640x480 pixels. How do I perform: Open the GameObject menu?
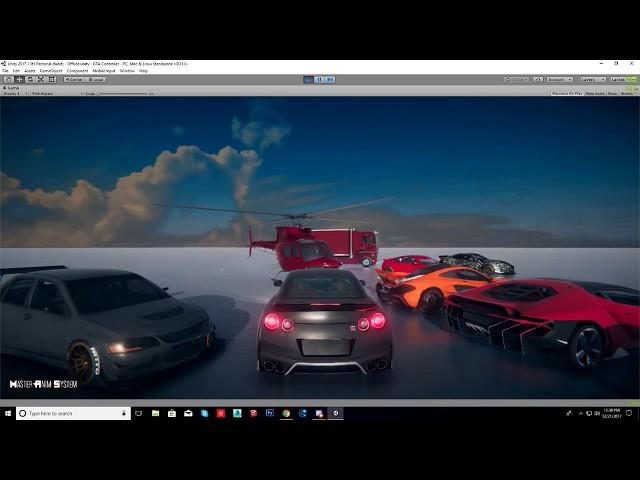[51, 71]
